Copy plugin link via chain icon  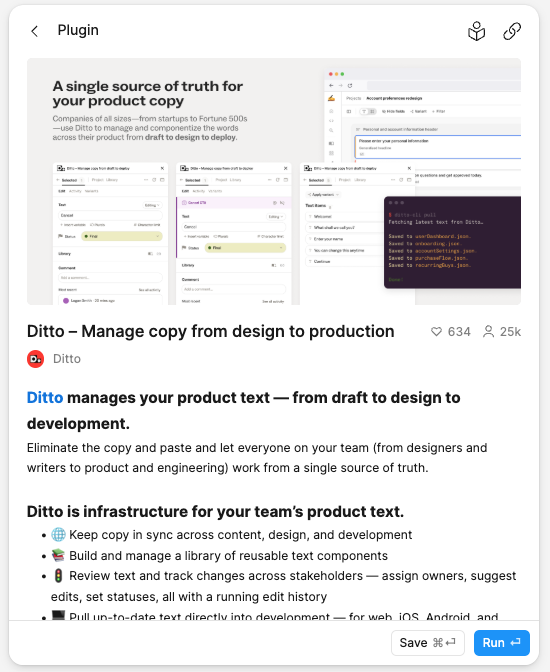click(x=512, y=31)
